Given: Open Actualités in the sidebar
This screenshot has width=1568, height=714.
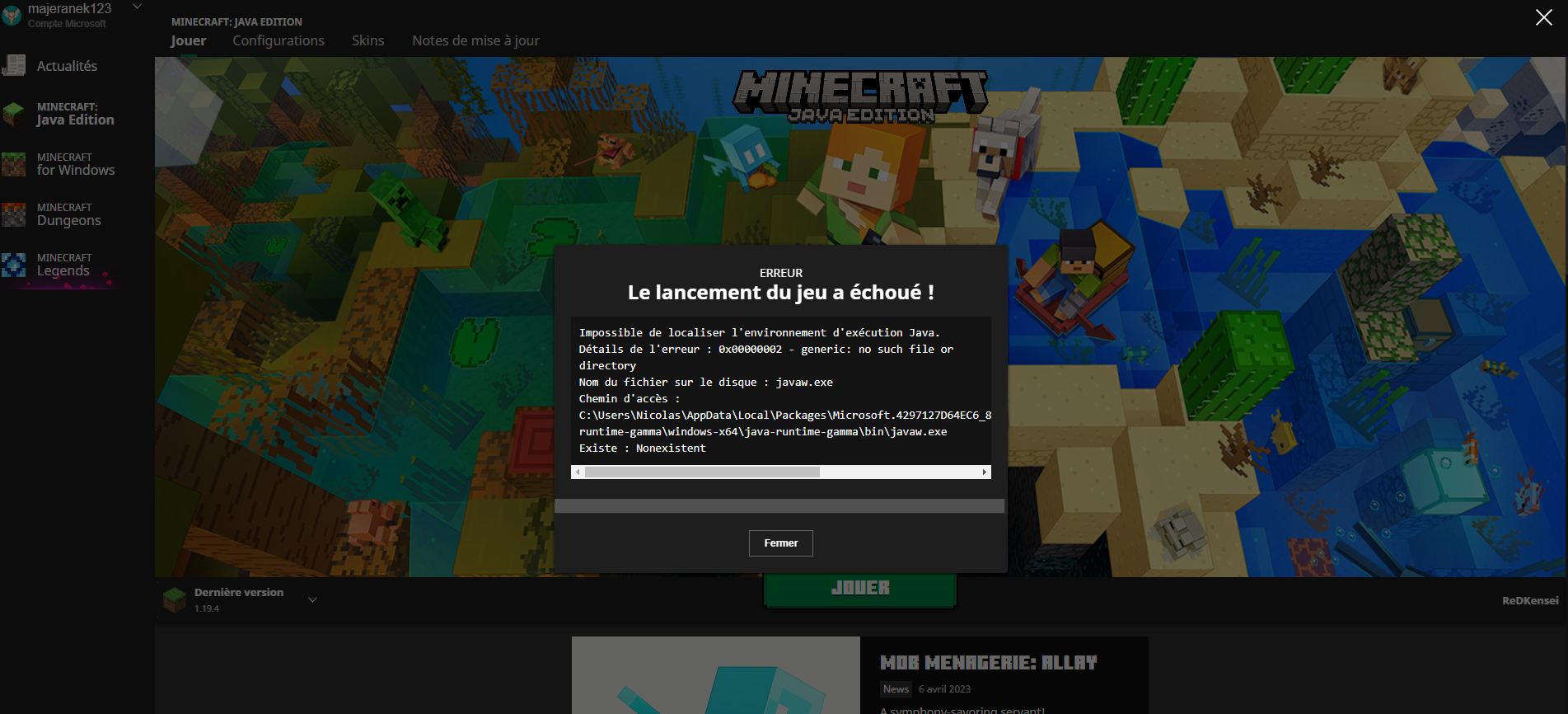Looking at the screenshot, I should coord(67,66).
